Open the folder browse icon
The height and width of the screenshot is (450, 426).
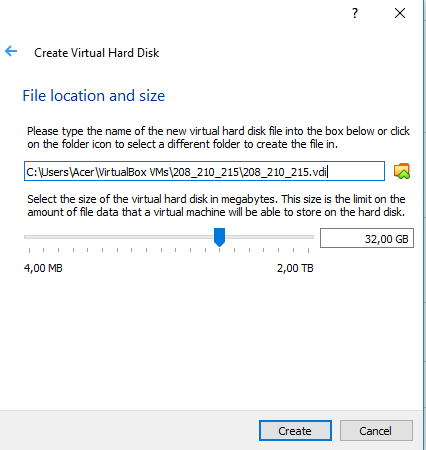click(402, 171)
